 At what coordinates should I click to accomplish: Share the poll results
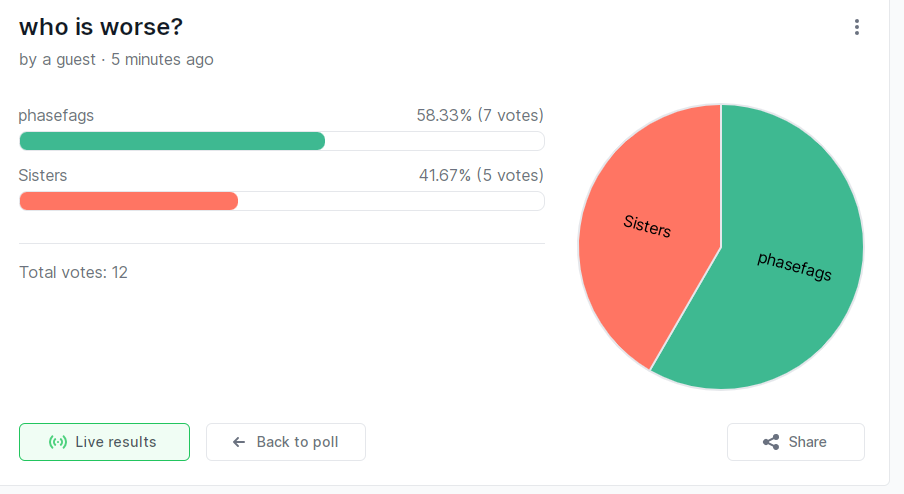(x=796, y=442)
